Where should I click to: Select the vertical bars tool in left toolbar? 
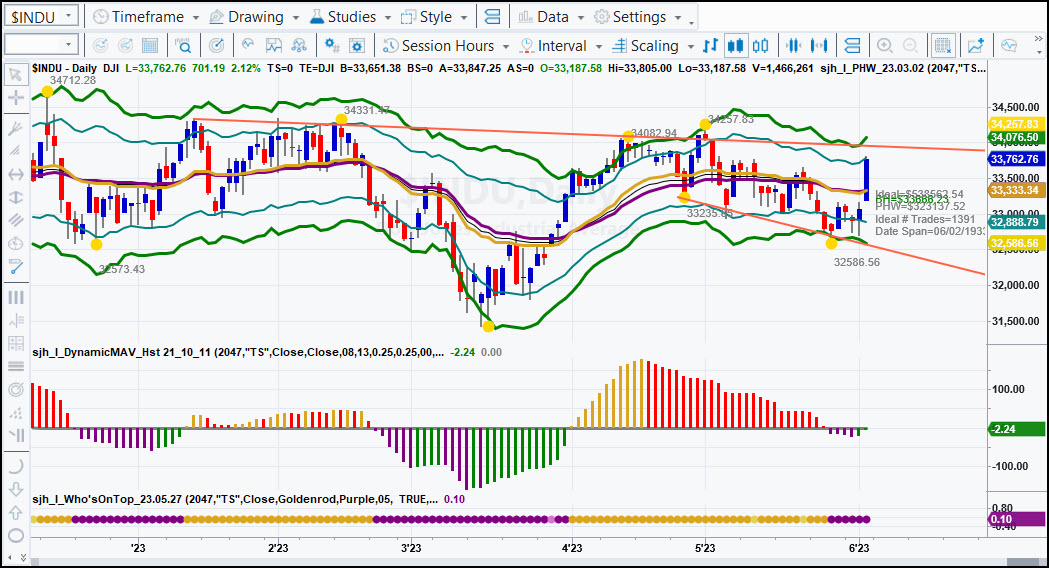pyautogui.click(x=16, y=297)
